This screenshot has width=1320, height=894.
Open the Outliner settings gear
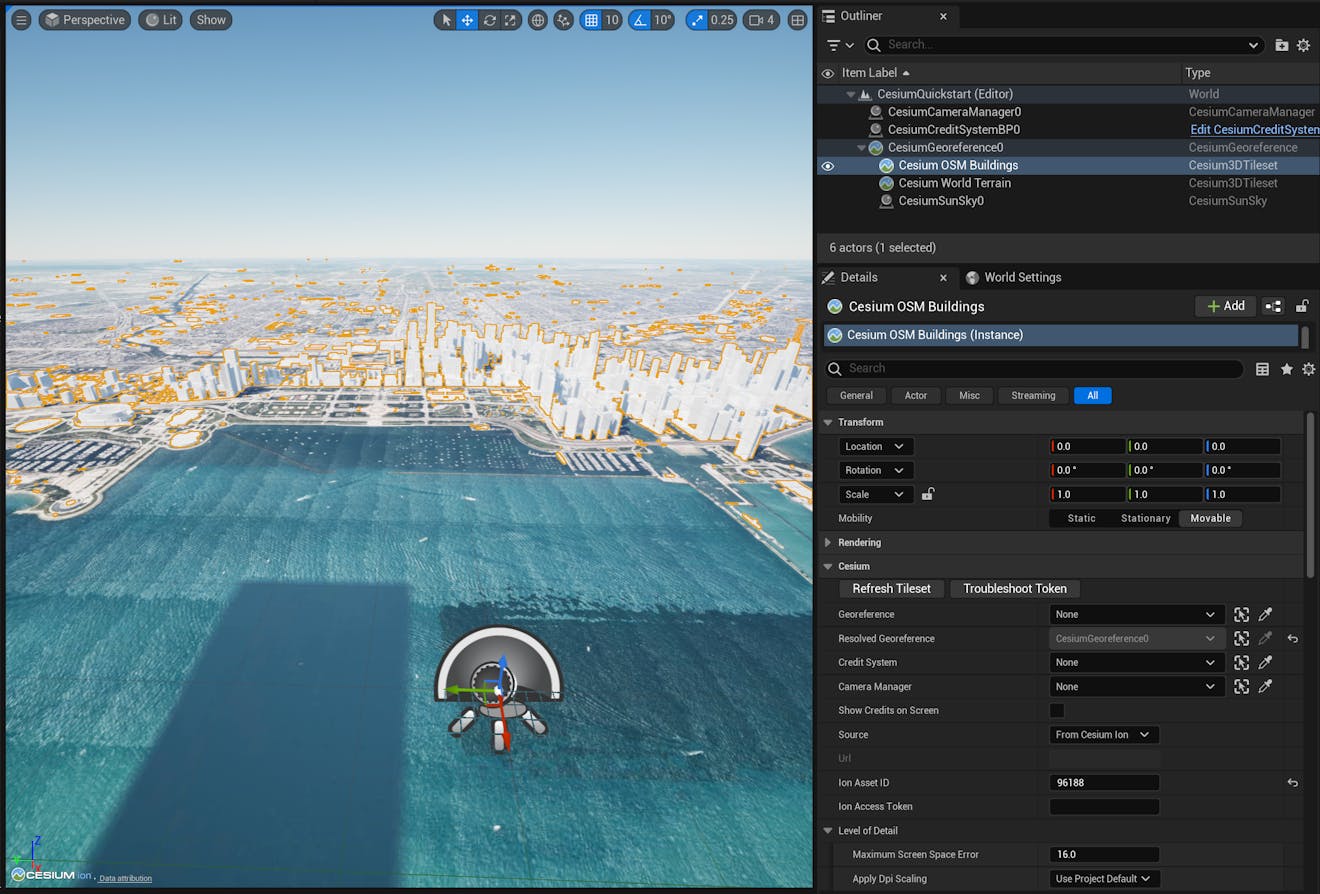1304,44
